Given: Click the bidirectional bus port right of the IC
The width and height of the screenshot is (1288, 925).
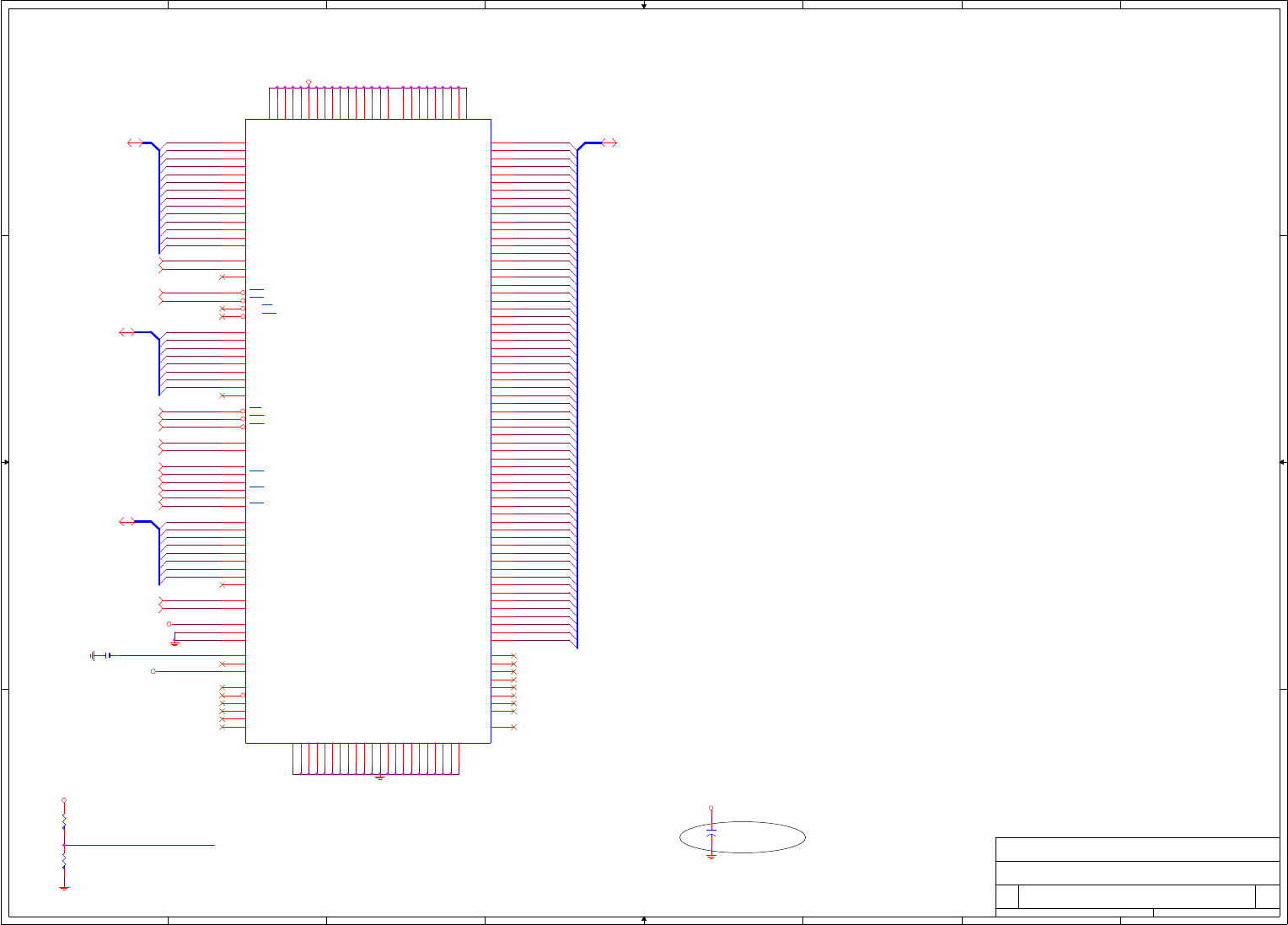Looking at the screenshot, I should (x=609, y=143).
